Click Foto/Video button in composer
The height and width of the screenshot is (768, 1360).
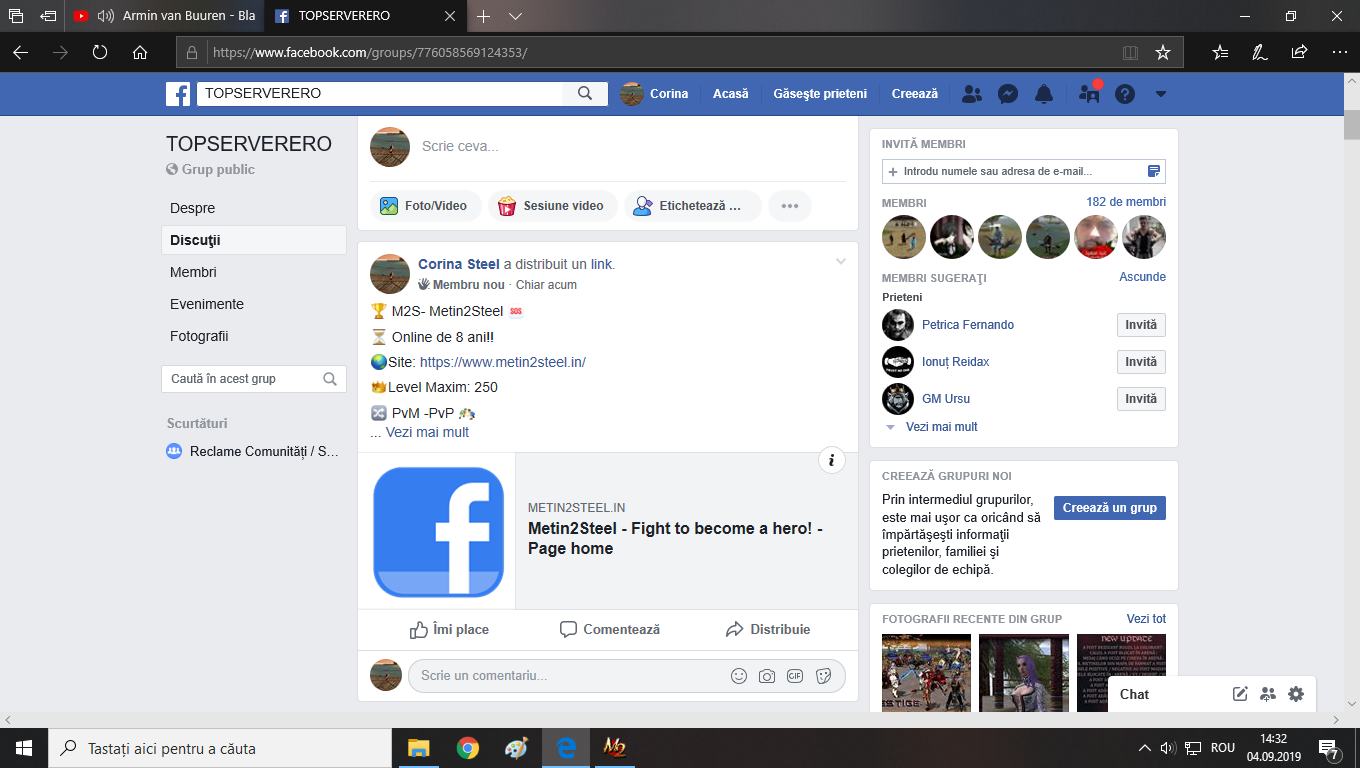pyautogui.click(x=425, y=206)
